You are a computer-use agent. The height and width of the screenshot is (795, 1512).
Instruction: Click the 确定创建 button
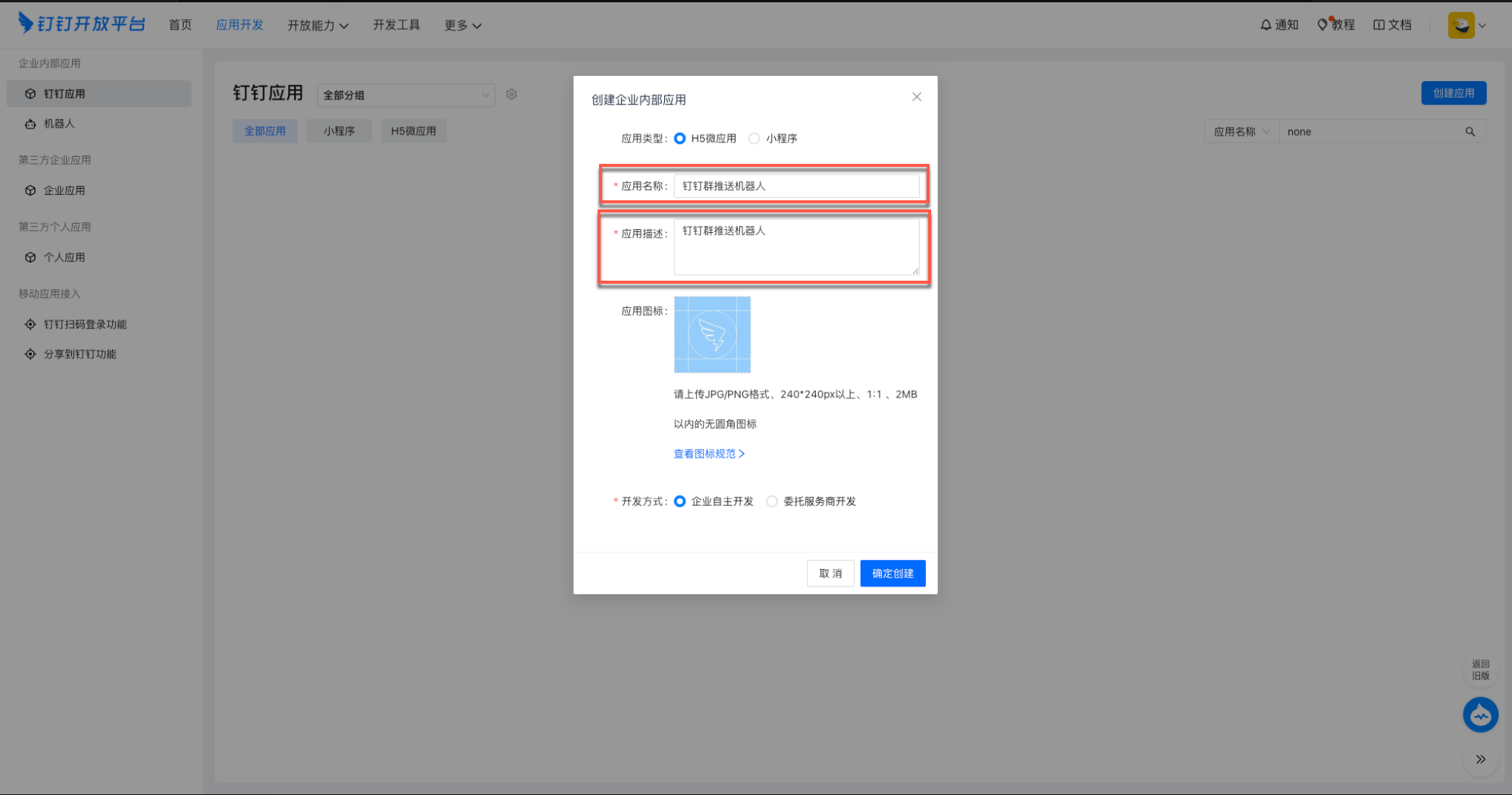(892, 573)
